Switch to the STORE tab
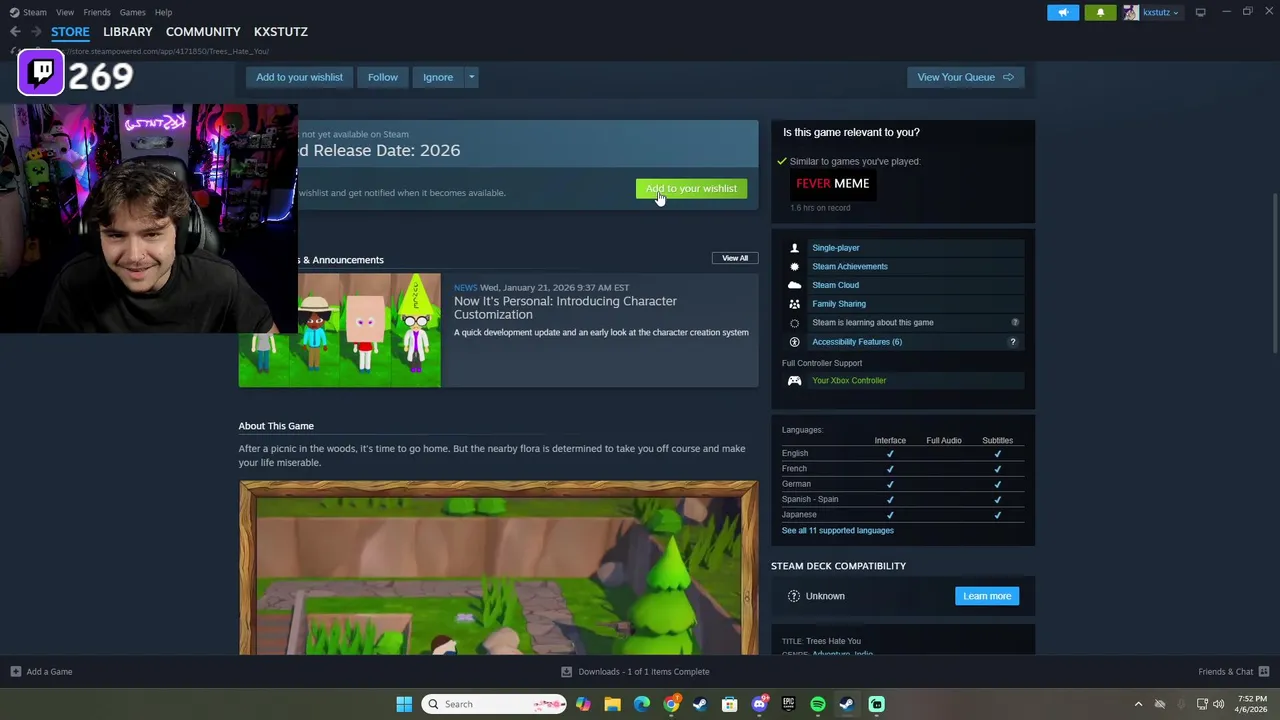This screenshot has height=720, width=1280. coord(70,32)
